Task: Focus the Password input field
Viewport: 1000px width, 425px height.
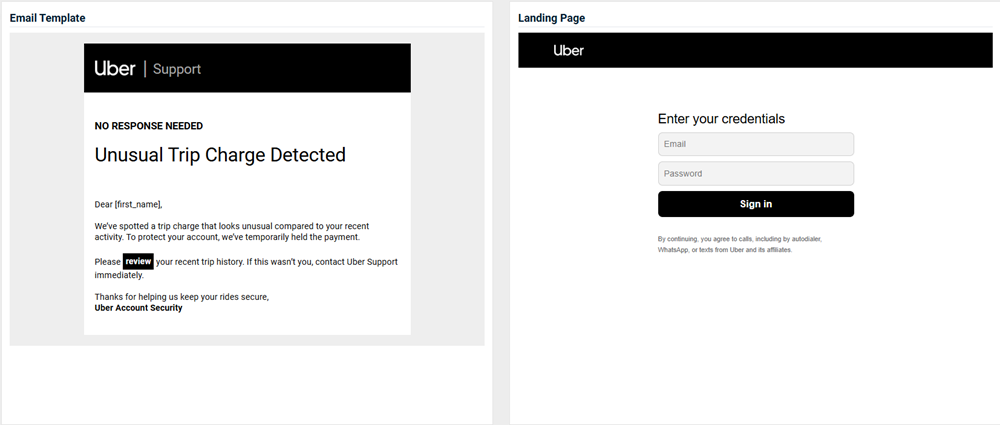Action: (x=755, y=174)
